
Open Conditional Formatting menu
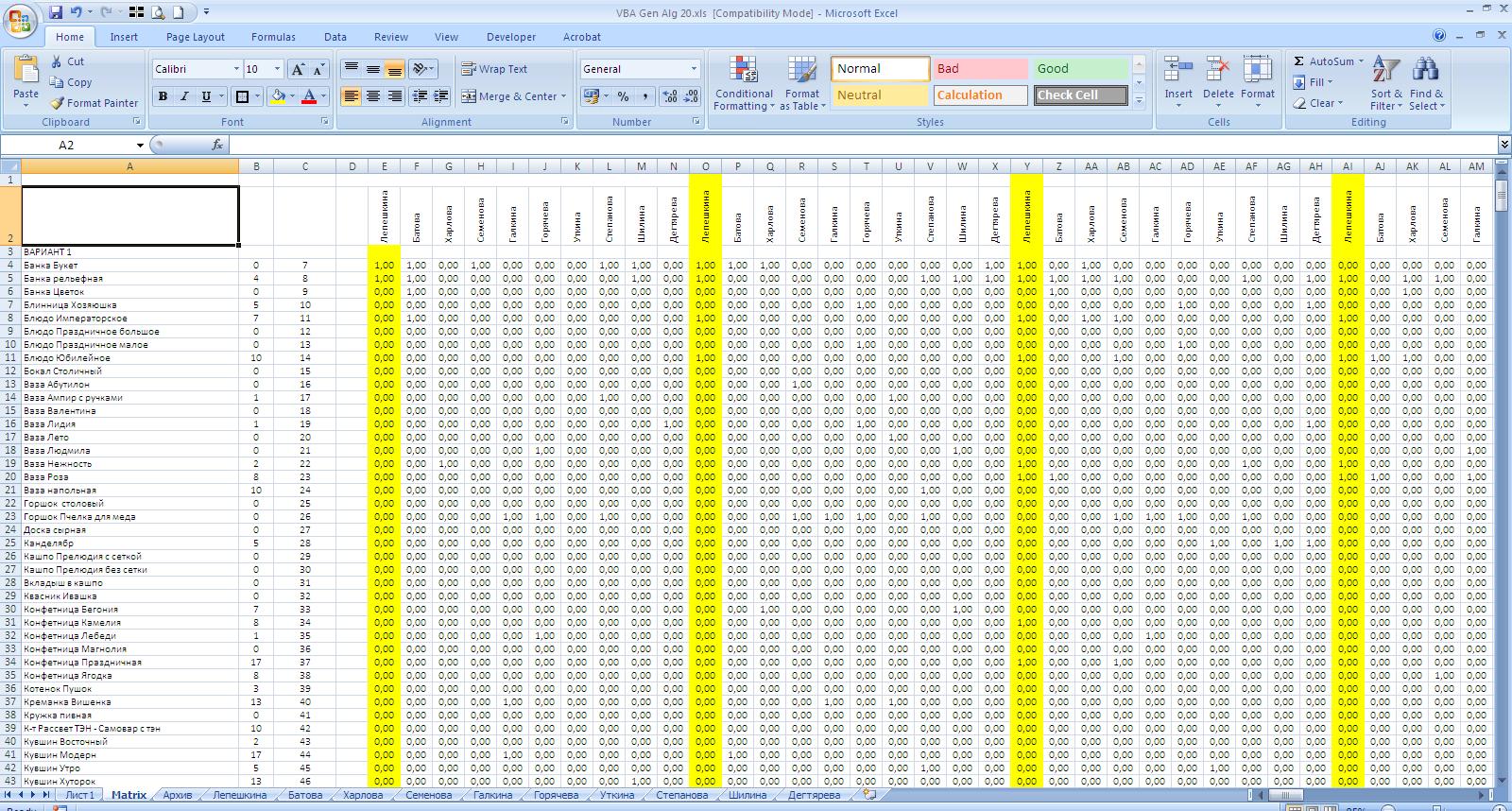tap(744, 83)
